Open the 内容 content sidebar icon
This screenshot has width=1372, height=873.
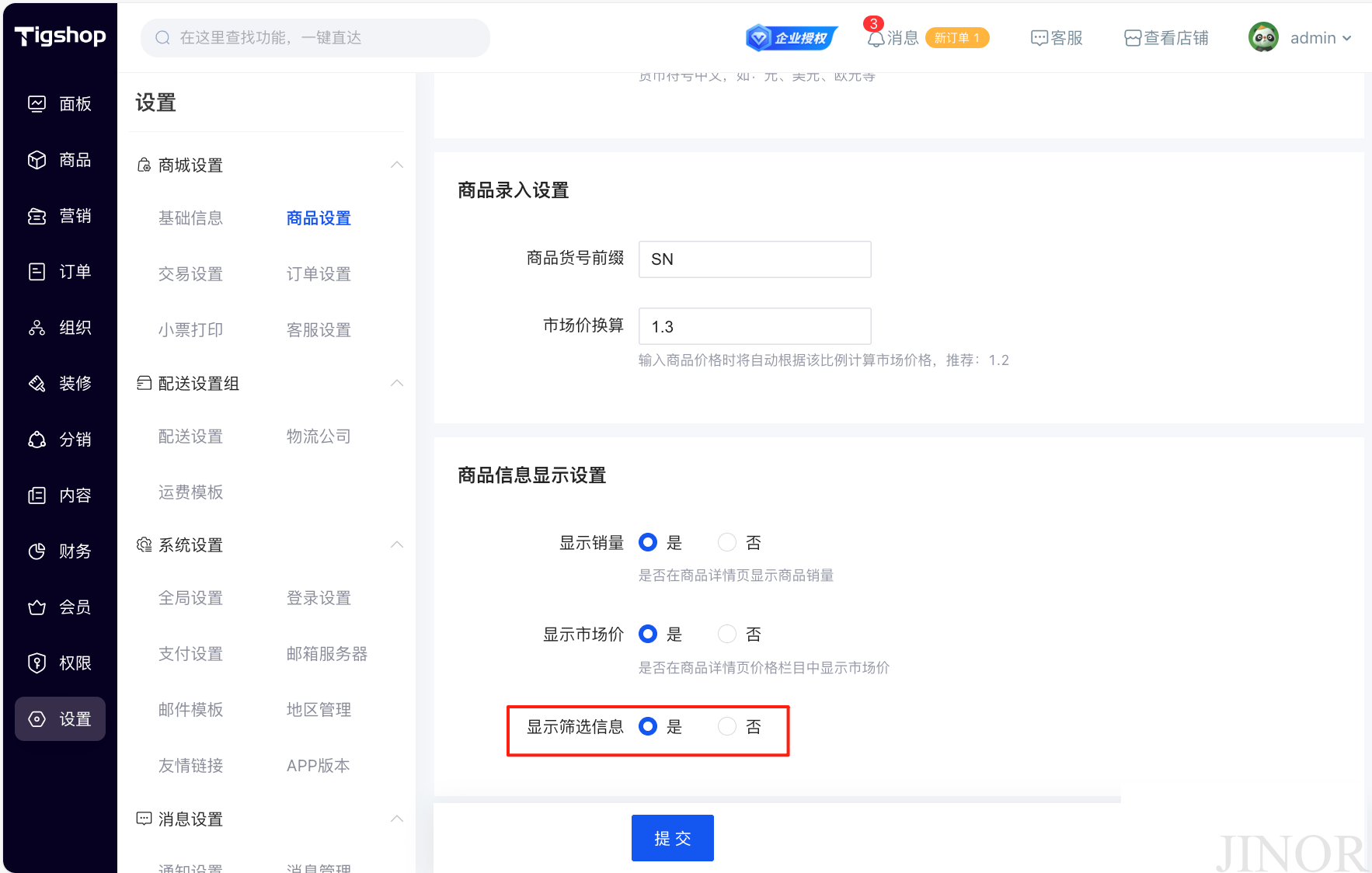click(37, 496)
